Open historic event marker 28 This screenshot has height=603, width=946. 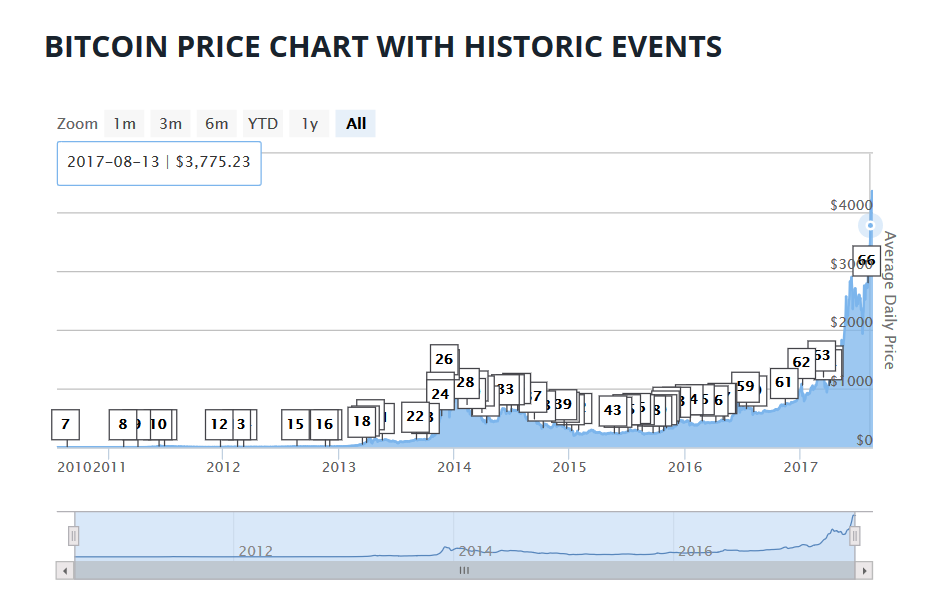pyautogui.click(x=467, y=383)
